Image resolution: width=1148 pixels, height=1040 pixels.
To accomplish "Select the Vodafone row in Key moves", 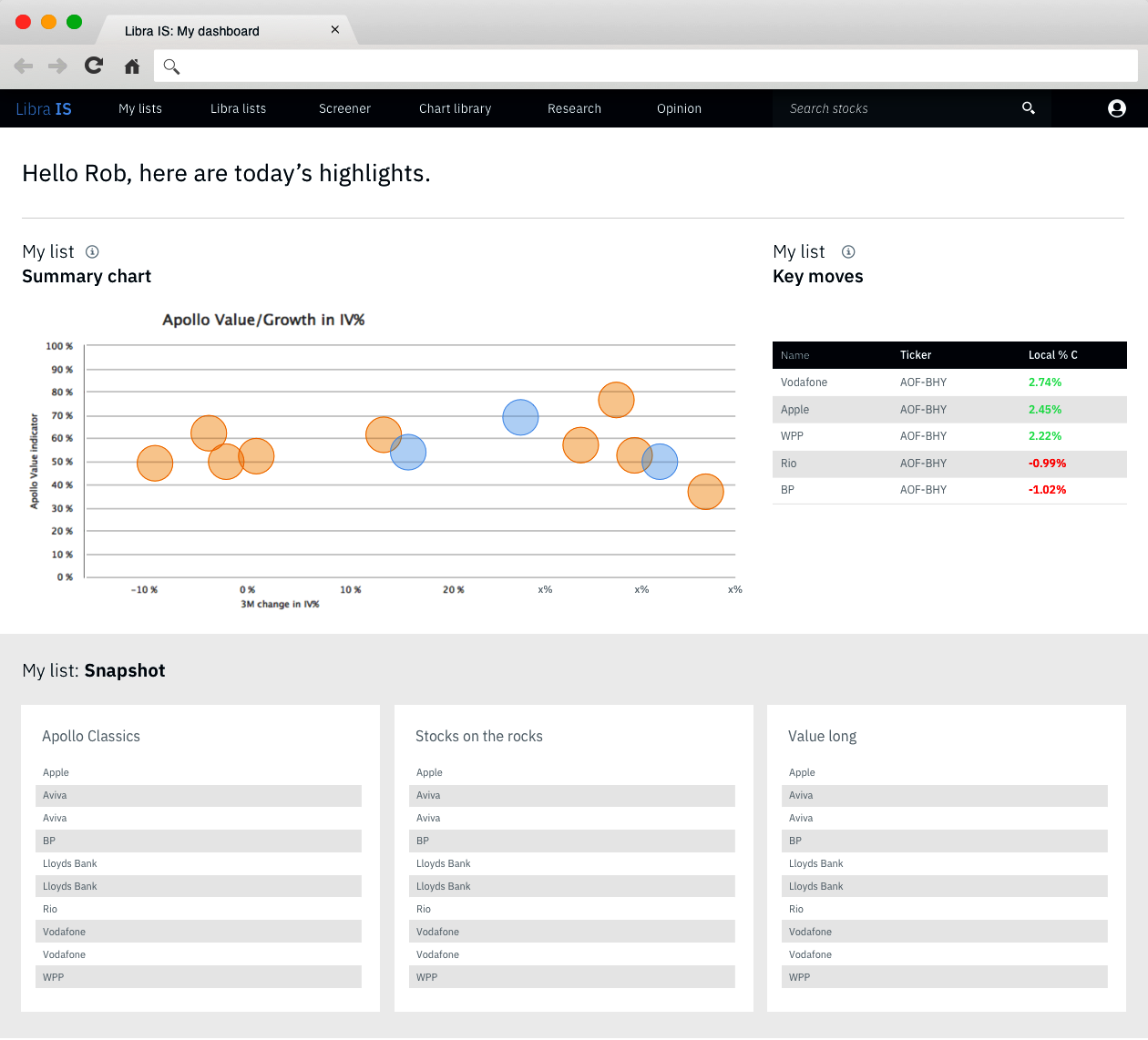I will click(x=949, y=382).
